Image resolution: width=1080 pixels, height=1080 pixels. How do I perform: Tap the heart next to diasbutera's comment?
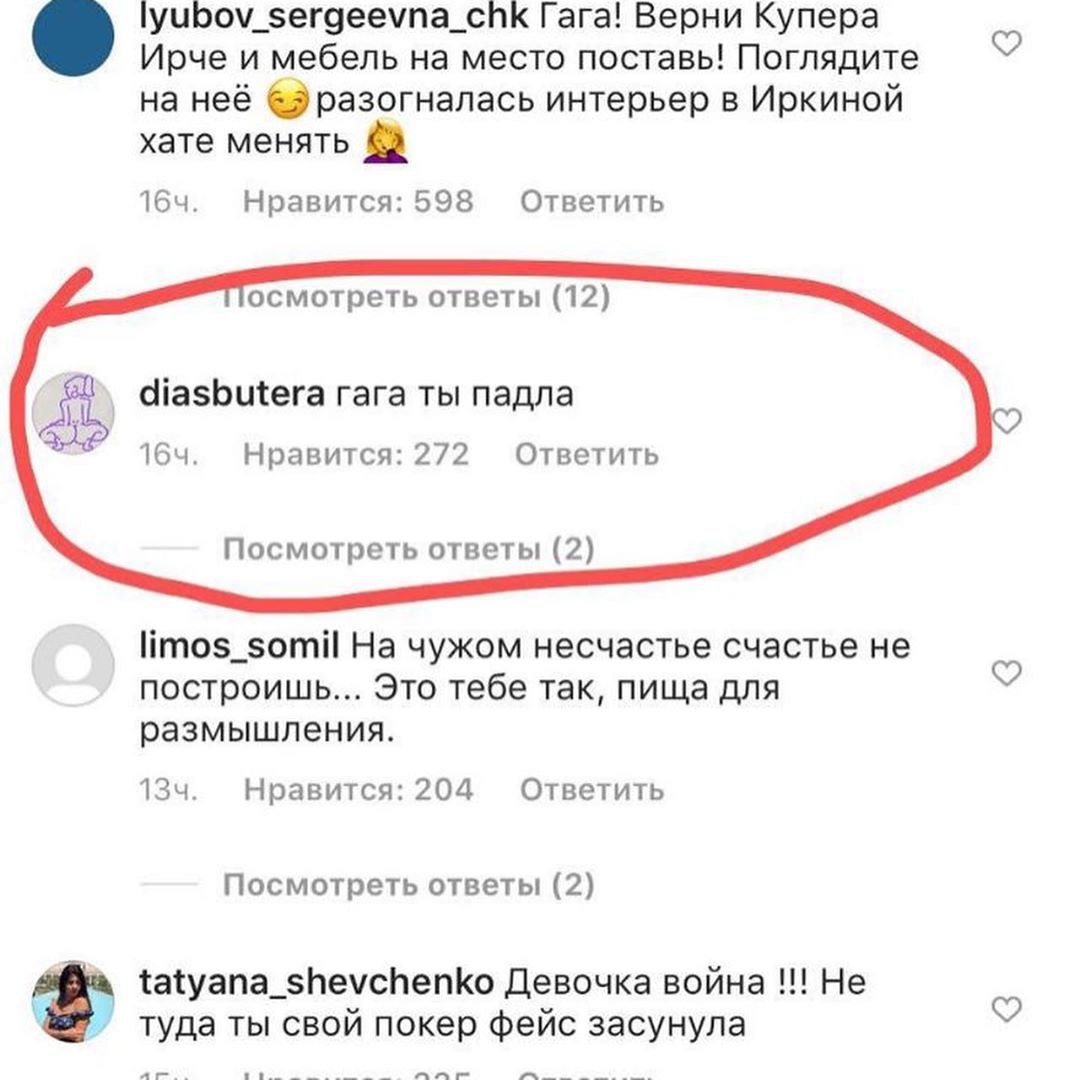click(x=1007, y=420)
